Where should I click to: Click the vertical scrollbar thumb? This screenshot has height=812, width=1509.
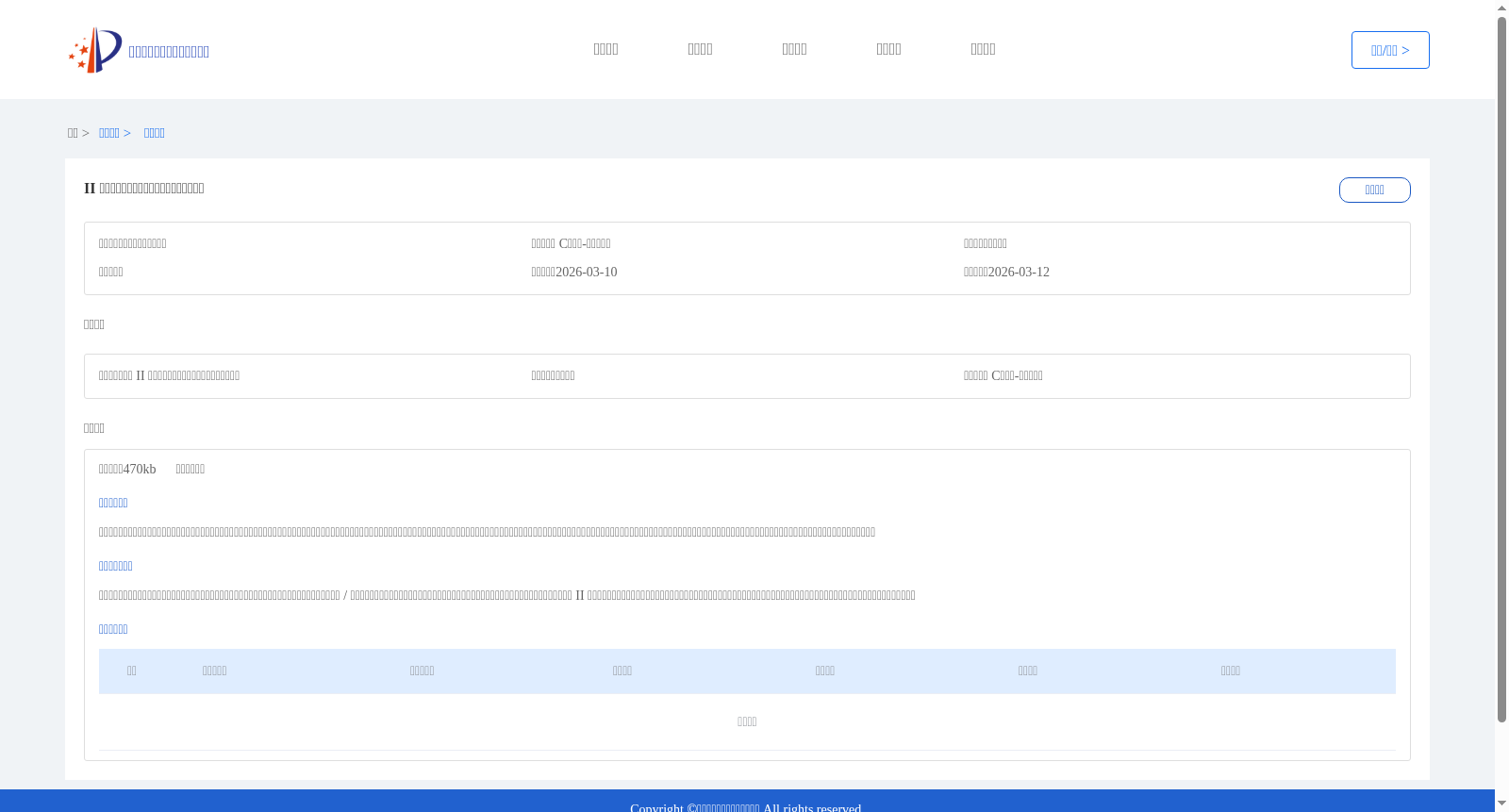point(1501,370)
